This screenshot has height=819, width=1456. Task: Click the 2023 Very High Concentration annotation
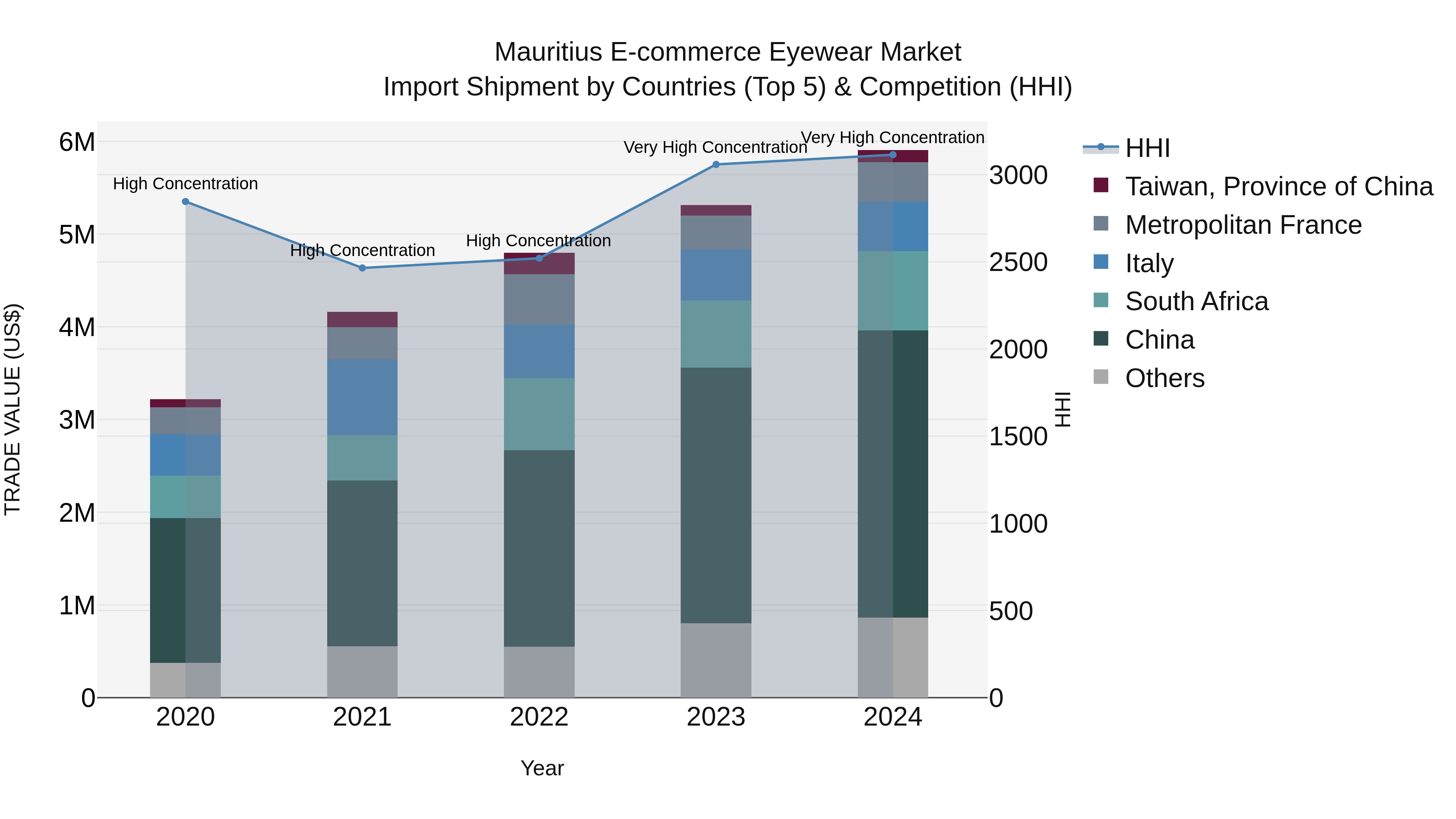(715, 147)
